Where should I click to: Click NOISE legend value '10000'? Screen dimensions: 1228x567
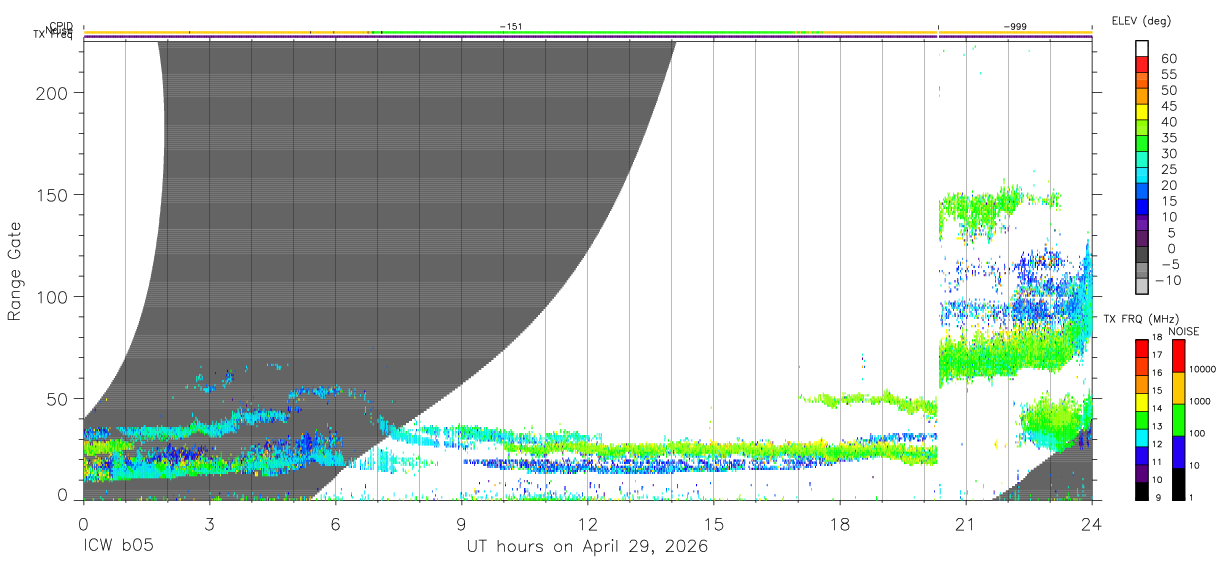[x=1202, y=370]
